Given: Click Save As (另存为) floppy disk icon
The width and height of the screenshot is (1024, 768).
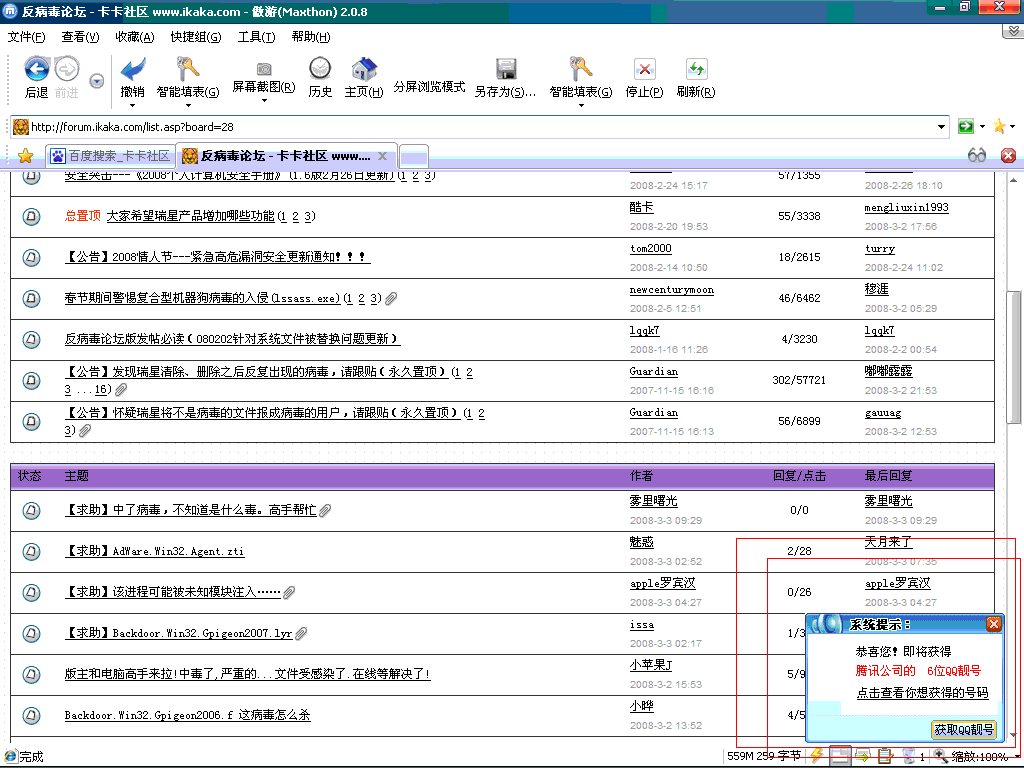Looking at the screenshot, I should (x=506, y=69).
